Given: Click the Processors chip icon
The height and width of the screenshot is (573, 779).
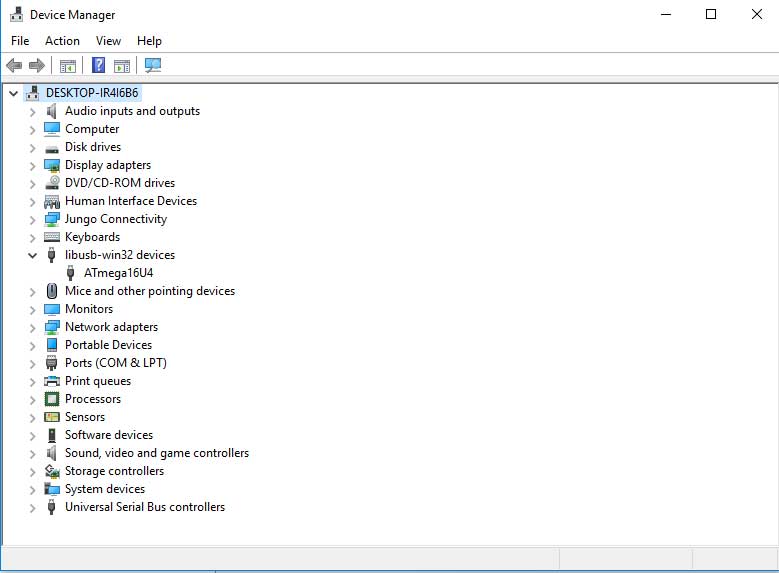Looking at the screenshot, I should (x=52, y=399).
